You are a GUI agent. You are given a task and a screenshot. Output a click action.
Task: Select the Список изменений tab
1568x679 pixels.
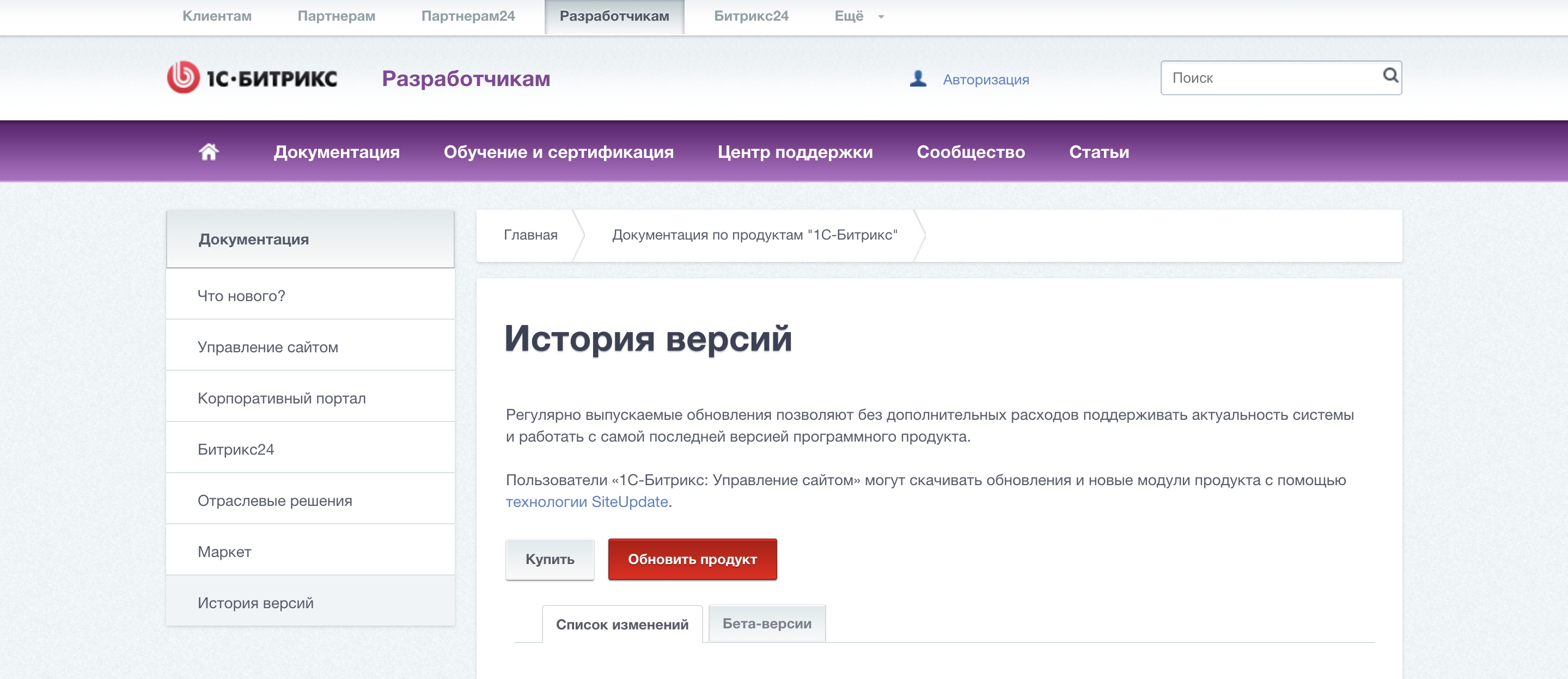click(x=622, y=624)
